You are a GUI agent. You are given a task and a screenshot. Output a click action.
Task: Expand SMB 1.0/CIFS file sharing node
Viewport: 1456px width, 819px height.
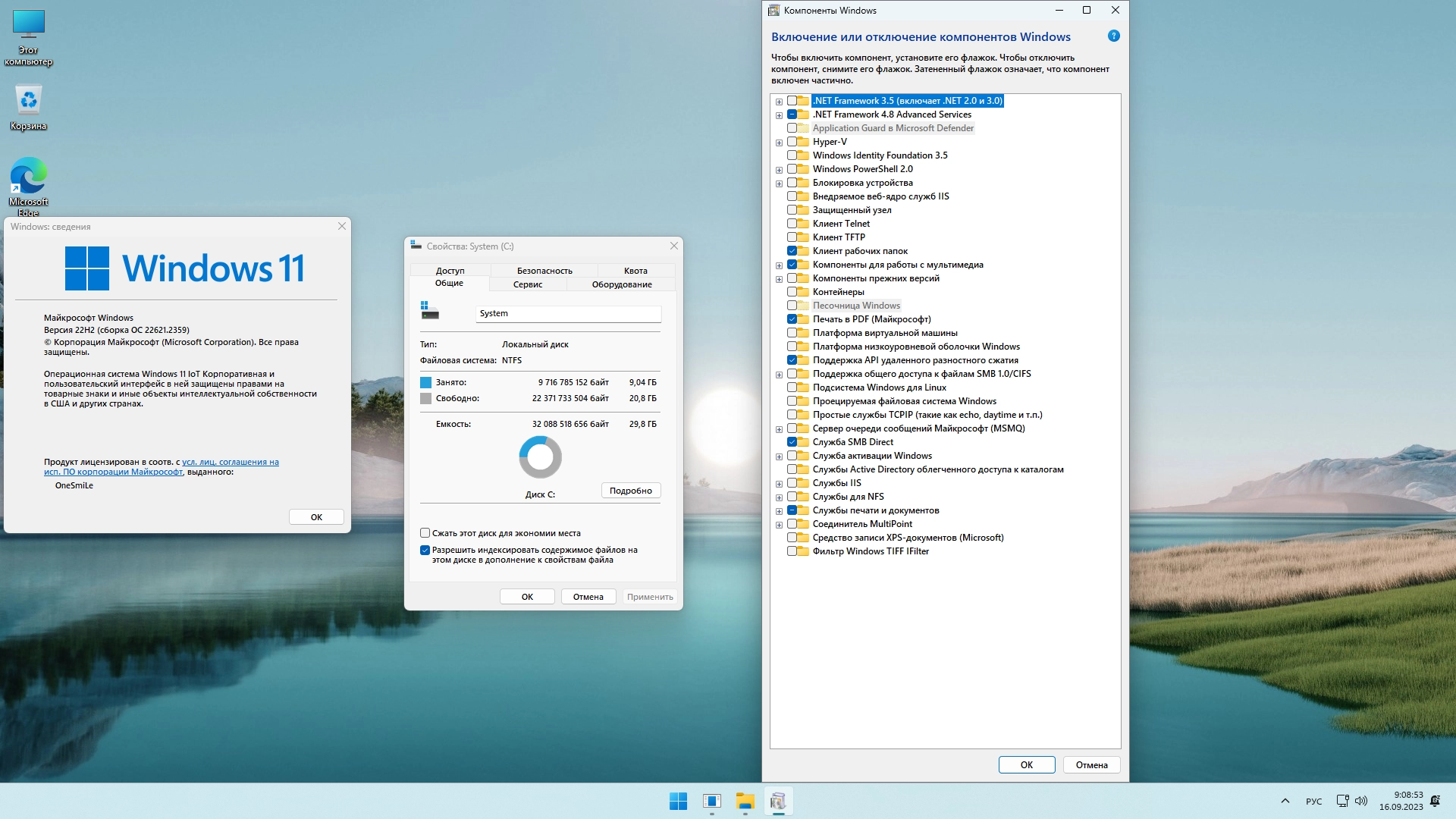coord(779,375)
